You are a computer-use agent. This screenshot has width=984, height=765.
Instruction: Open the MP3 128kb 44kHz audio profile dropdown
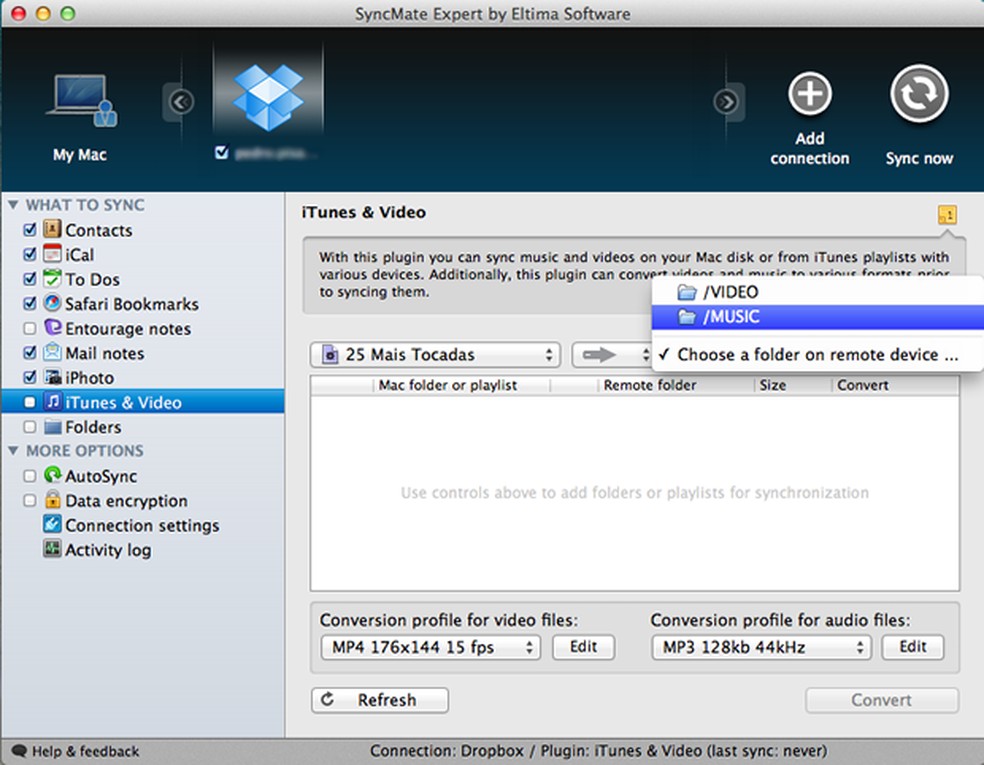[761, 647]
